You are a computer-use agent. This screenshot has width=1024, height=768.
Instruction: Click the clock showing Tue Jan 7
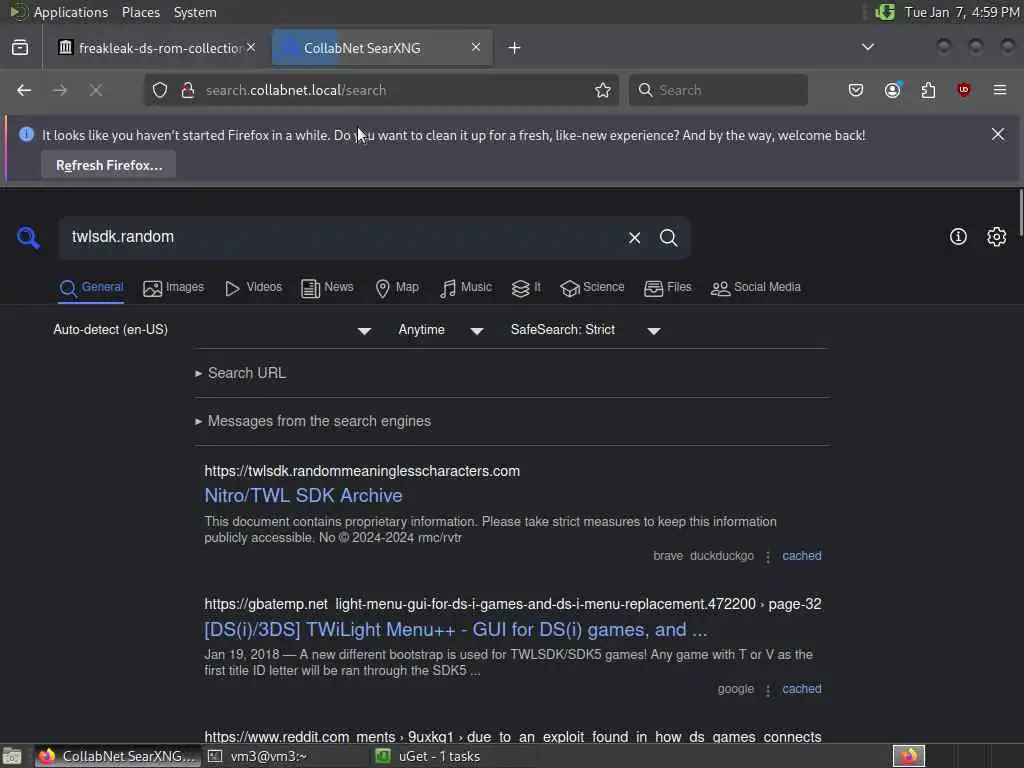point(961,12)
